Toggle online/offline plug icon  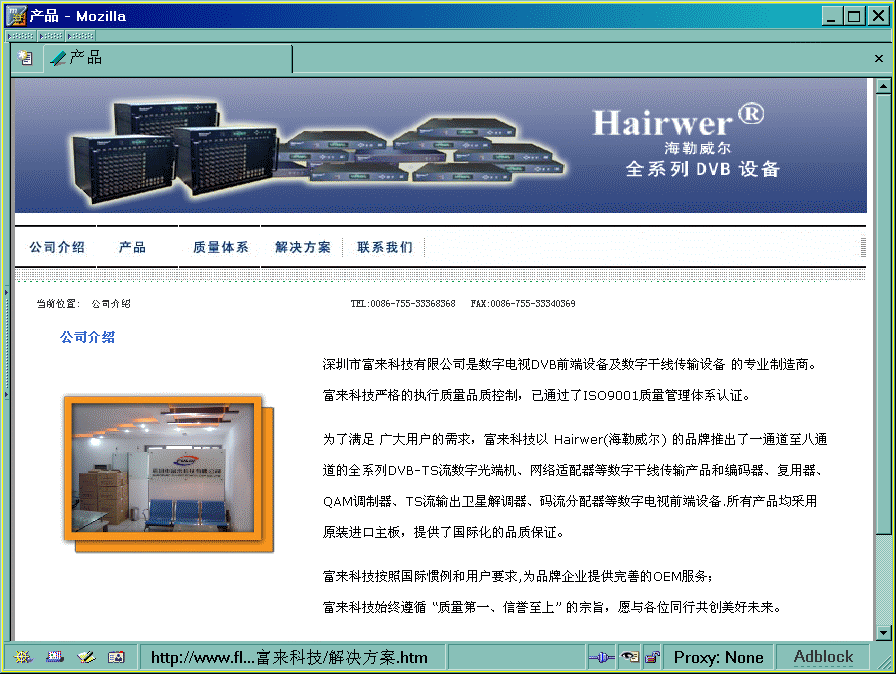tap(602, 657)
